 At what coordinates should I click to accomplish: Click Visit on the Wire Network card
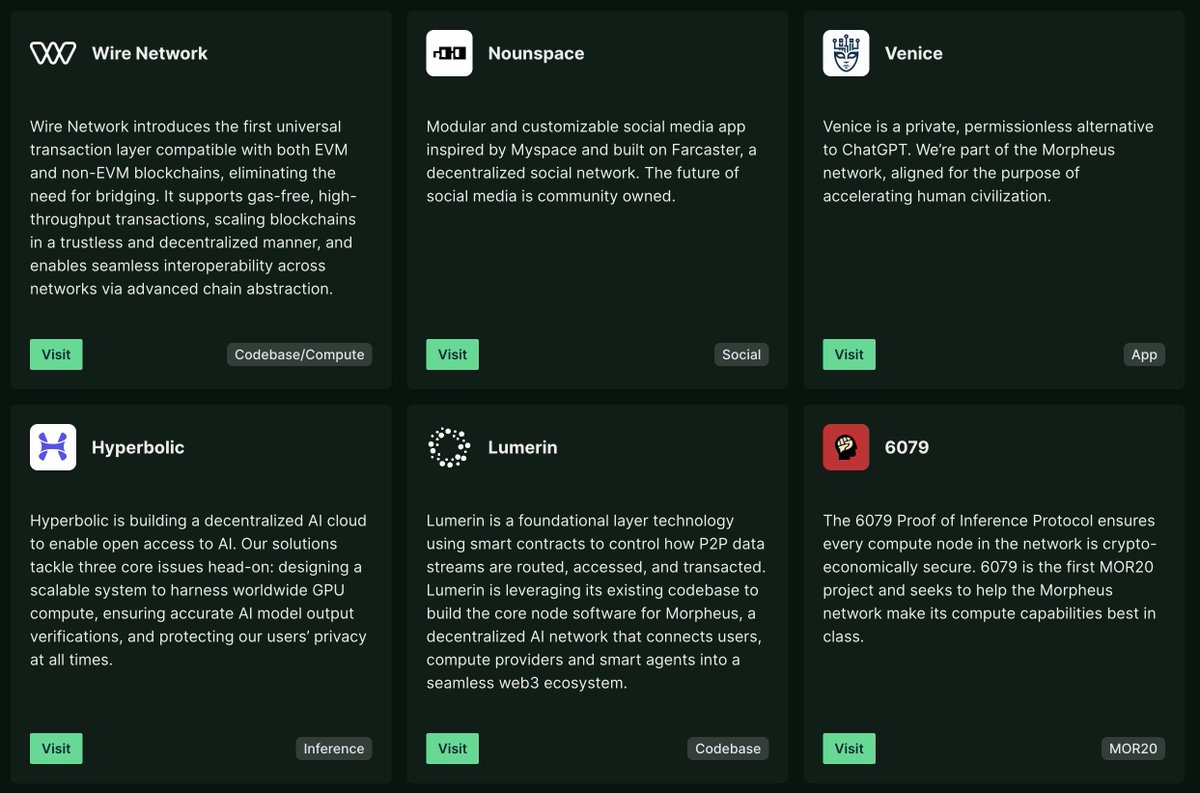tap(56, 354)
